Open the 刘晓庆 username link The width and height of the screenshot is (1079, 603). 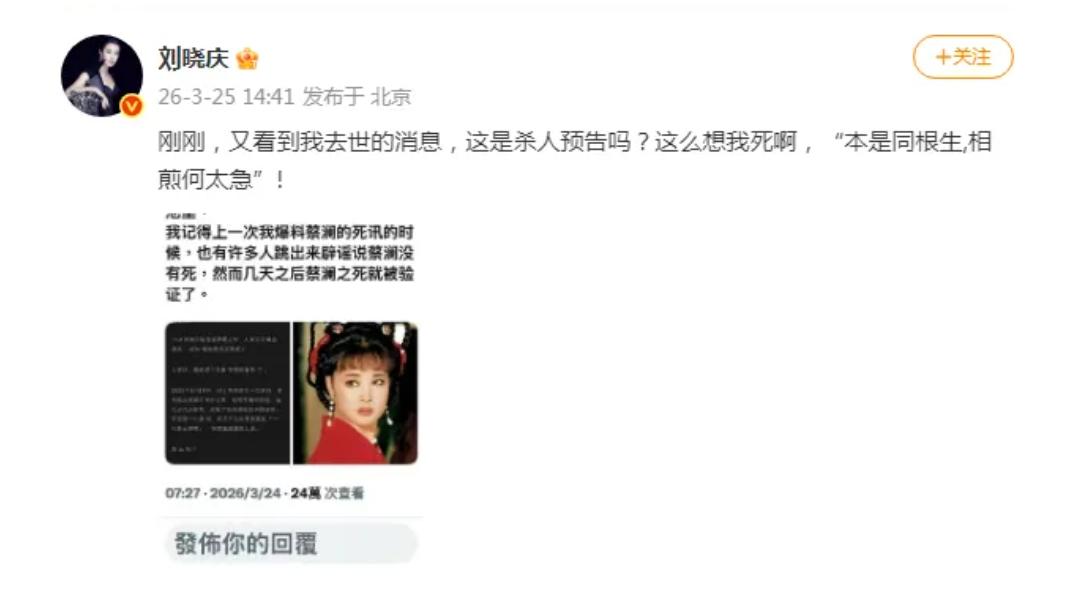point(193,58)
